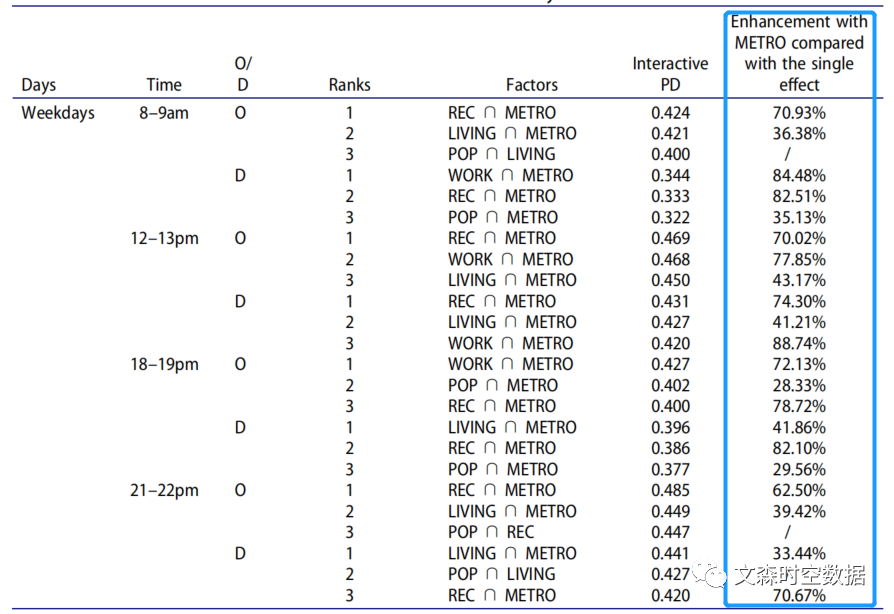Select the enhancement value 41.21%
This screenshot has height=614, width=894.
[799, 322]
